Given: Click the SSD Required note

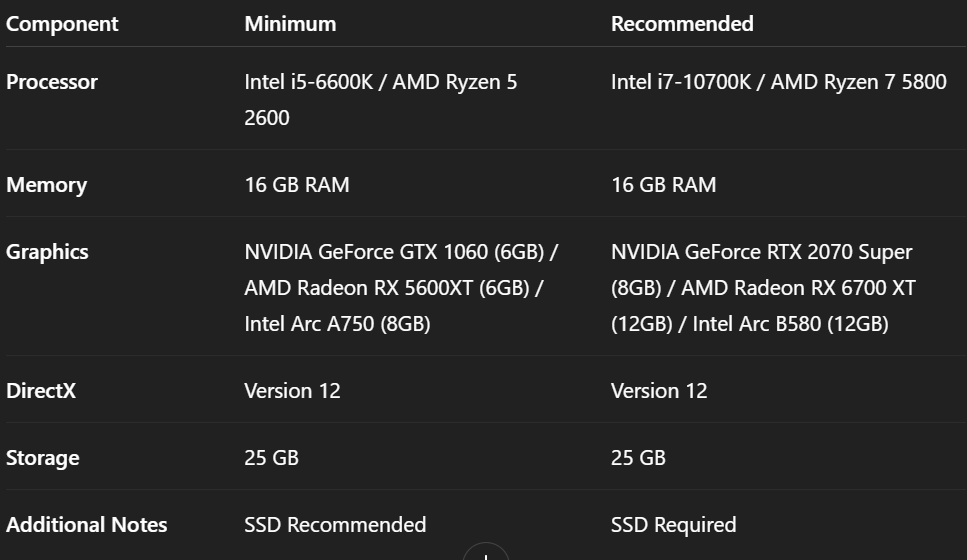Looking at the screenshot, I should 673,525.
